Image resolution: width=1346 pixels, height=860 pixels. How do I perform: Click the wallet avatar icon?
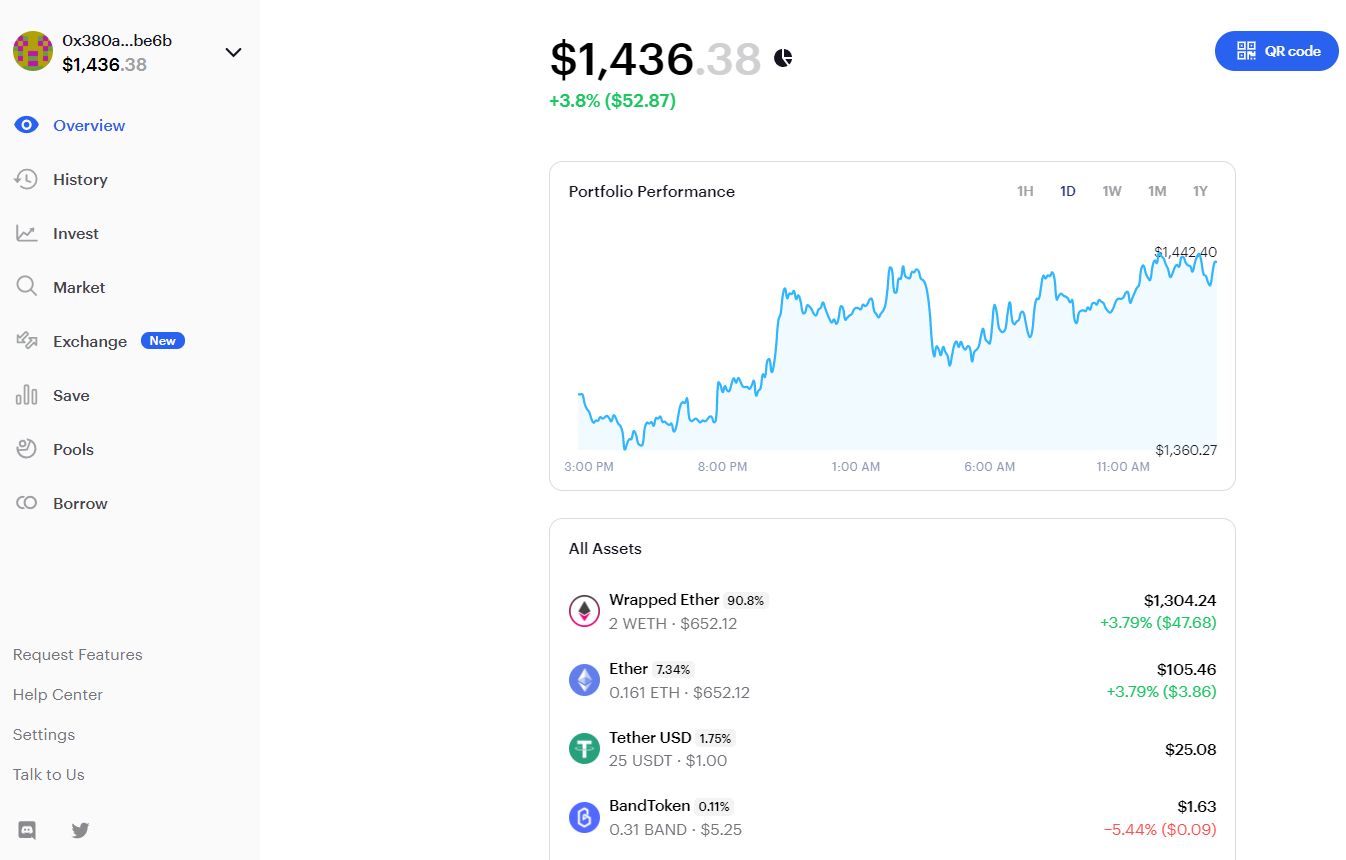(33, 52)
